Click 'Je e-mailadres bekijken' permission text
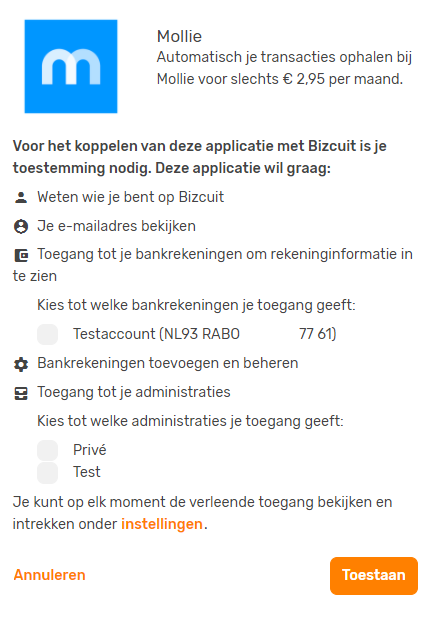The image size is (439, 619). pyautogui.click(x=116, y=226)
